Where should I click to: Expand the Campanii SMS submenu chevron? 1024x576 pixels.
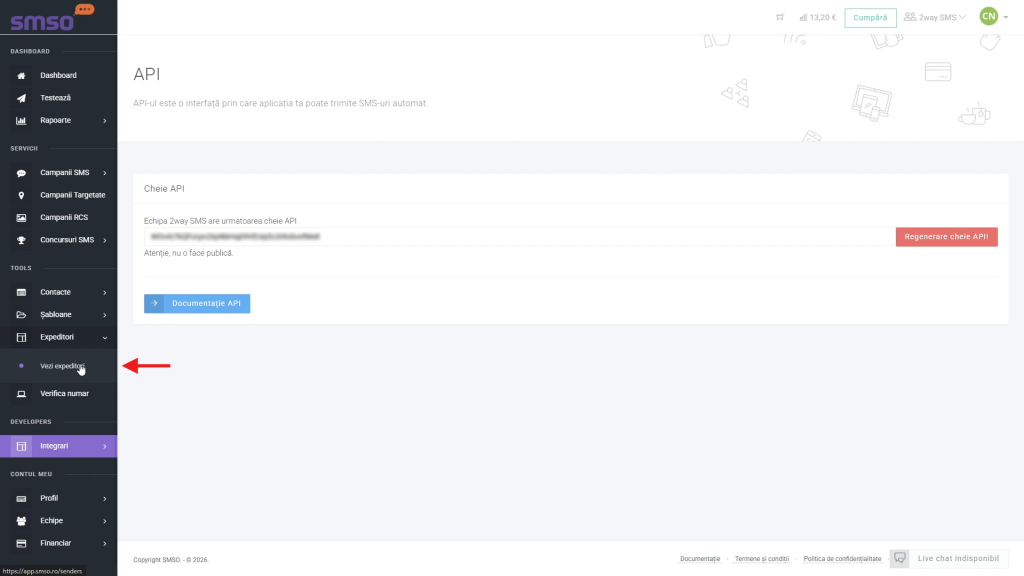click(x=104, y=173)
